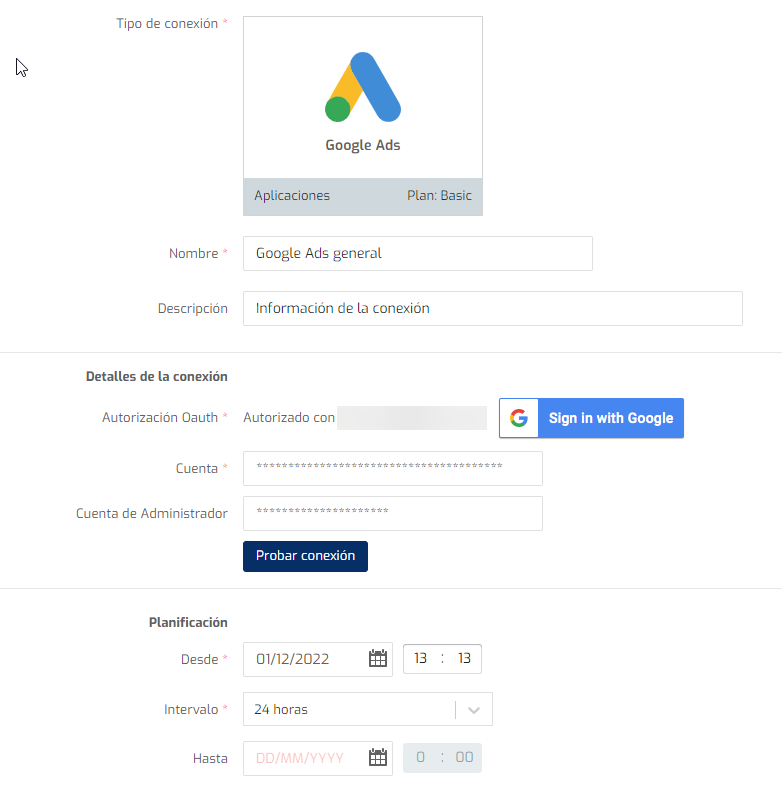The height and width of the screenshot is (789, 782).
Task: Select the Desde minutes value after the colon
Action: click(464, 658)
